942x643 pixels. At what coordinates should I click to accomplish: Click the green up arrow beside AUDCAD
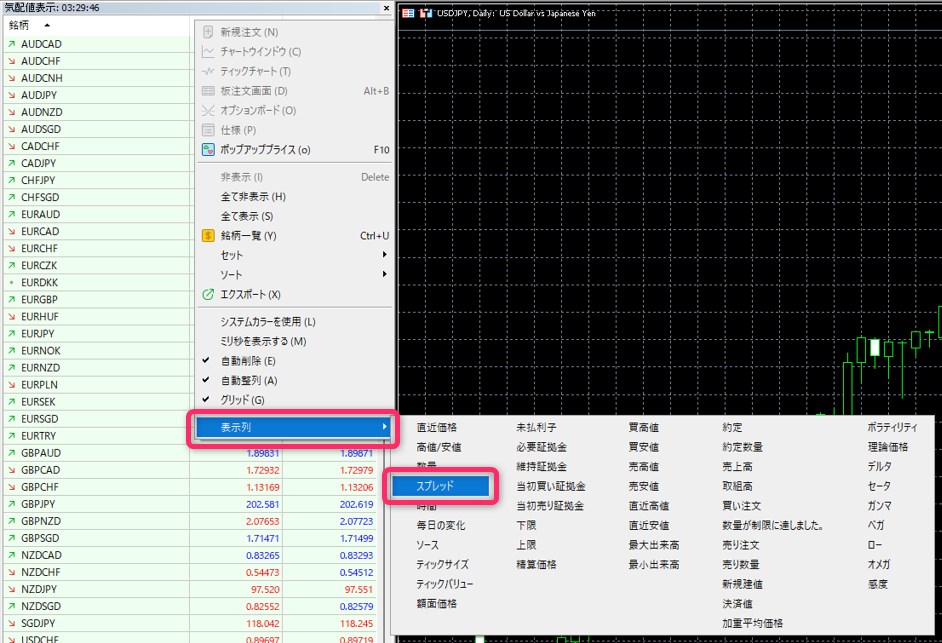pyautogui.click(x=10, y=45)
